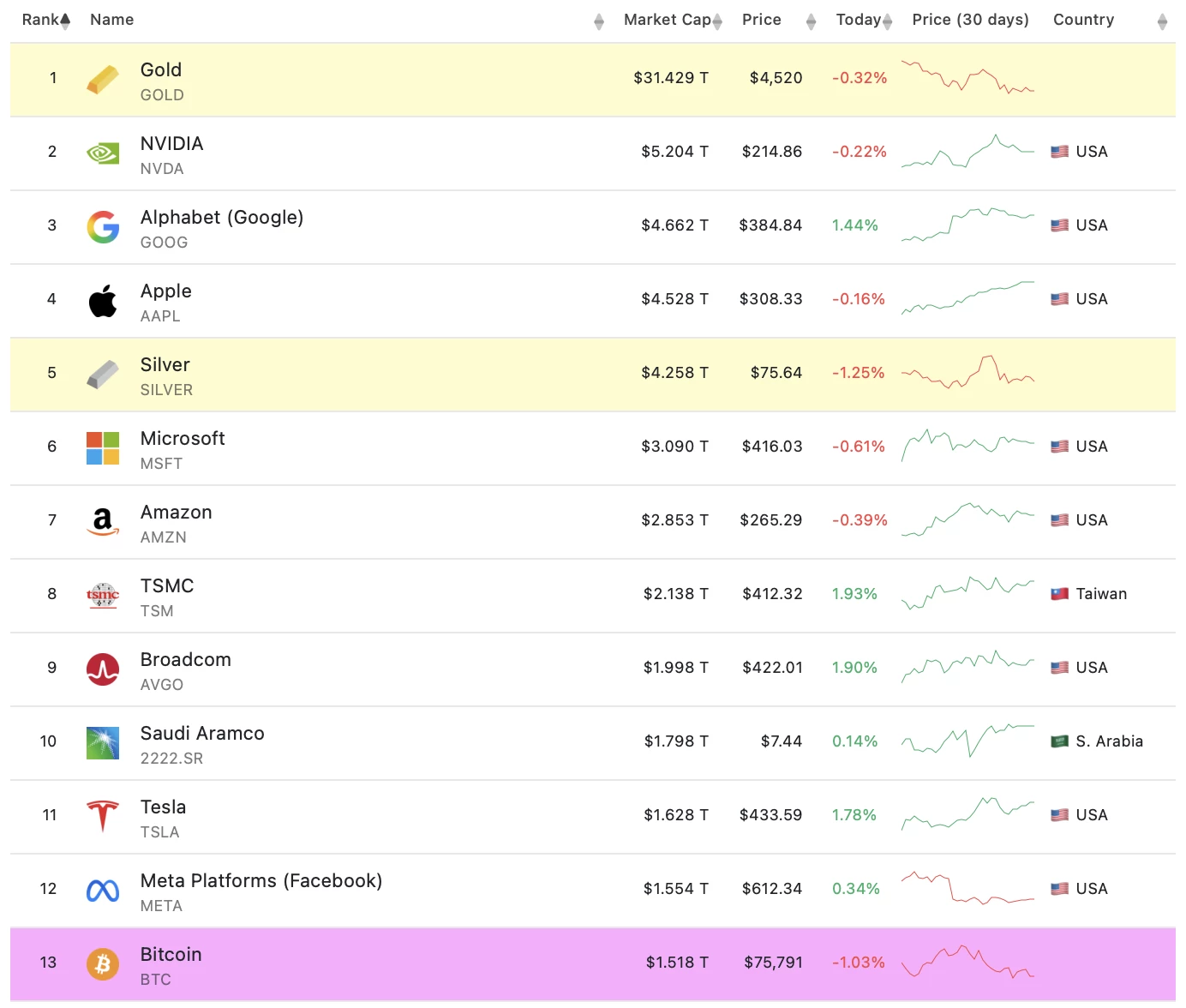This screenshot has width=1186, height=1008.
Task: Click the Saudi Aramco logo
Action: tap(103, 743)
